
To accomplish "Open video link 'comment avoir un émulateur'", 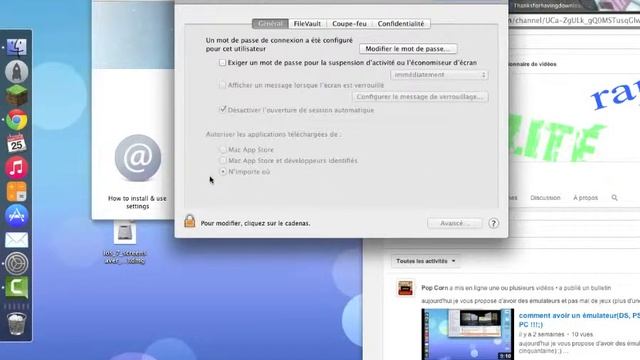I will 579,320.
